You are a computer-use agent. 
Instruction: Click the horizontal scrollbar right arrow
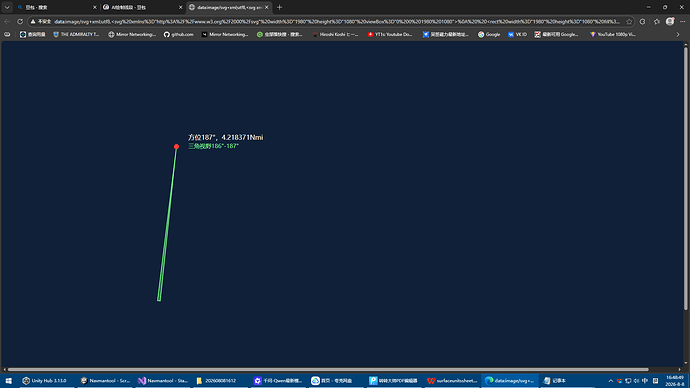[x=679, y=370]
